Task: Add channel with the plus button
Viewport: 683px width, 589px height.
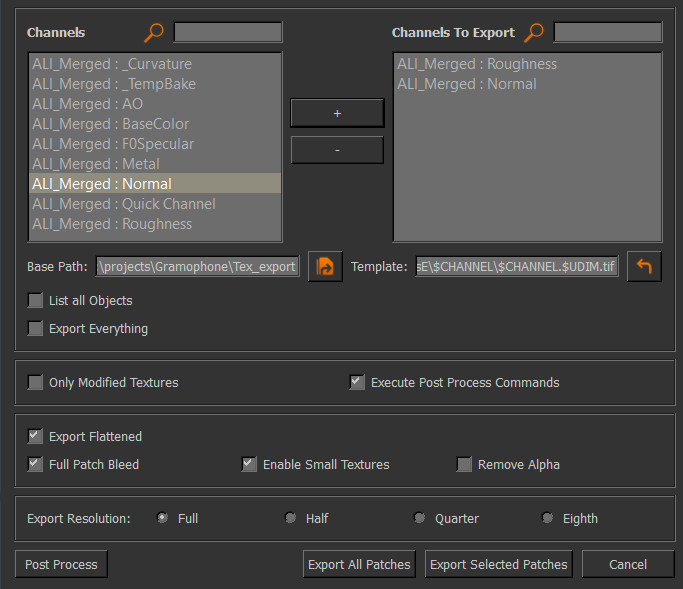Action: pos(337,113)
